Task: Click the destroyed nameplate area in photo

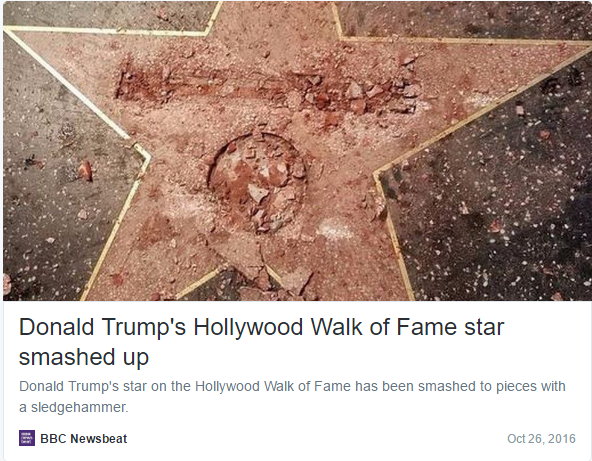Action: [267, 89]
